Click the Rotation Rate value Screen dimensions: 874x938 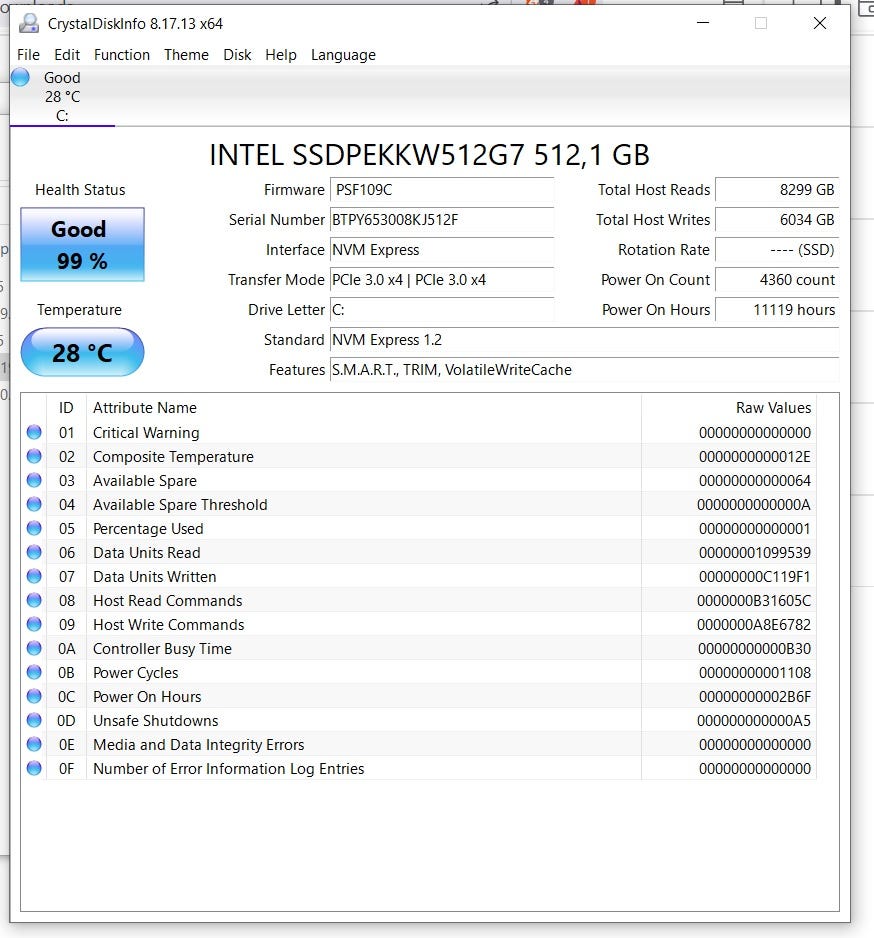[x=777, y=249]
